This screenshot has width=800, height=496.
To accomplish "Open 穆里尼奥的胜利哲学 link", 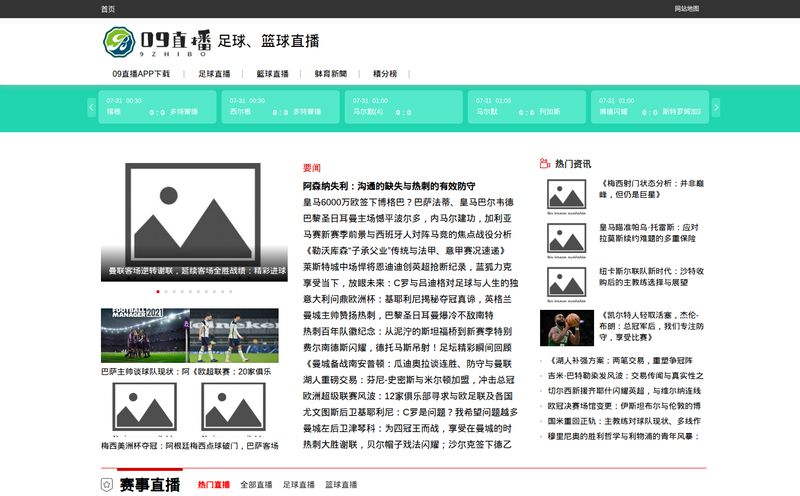I will 623,436.
